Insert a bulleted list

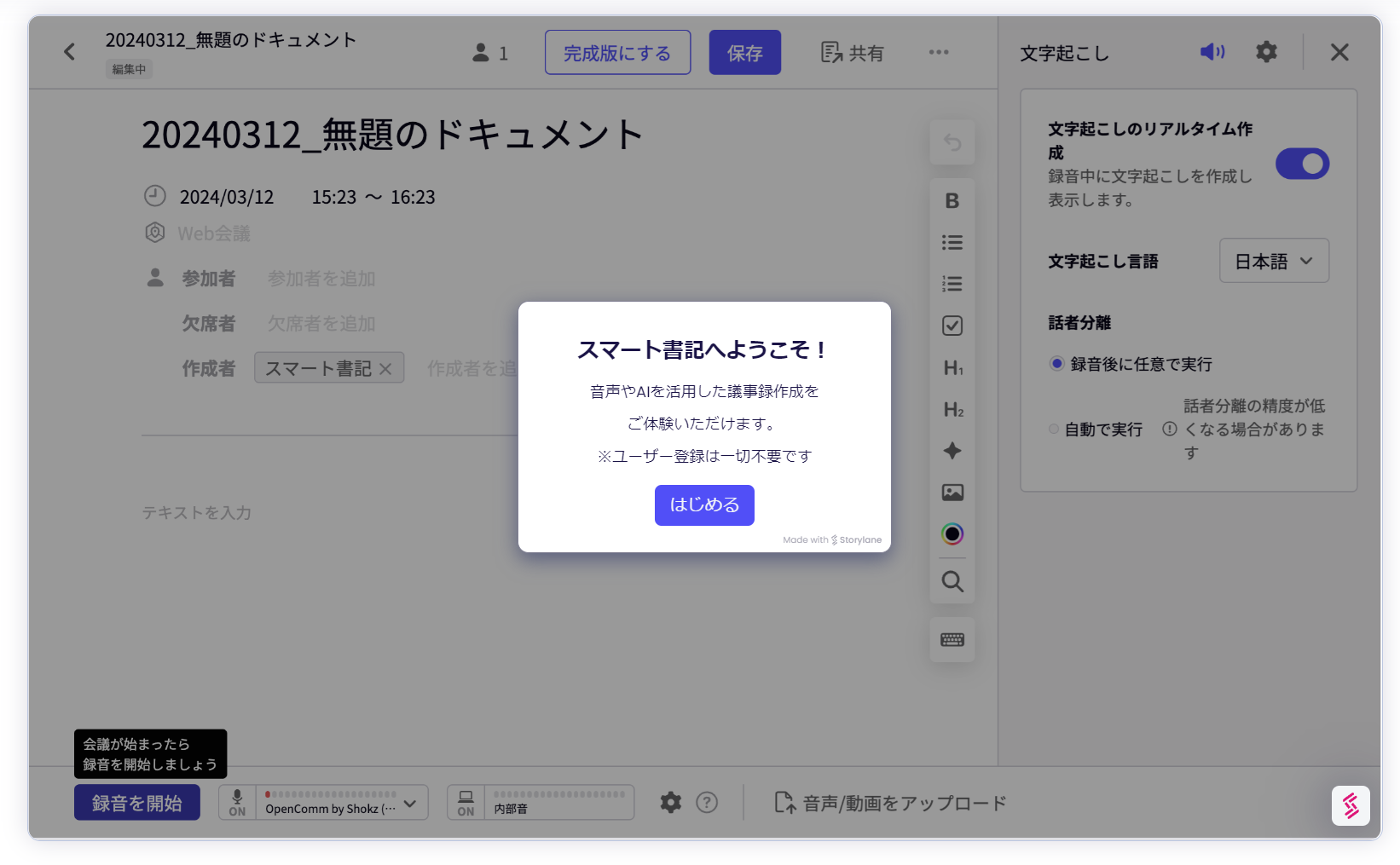point(952,243)
